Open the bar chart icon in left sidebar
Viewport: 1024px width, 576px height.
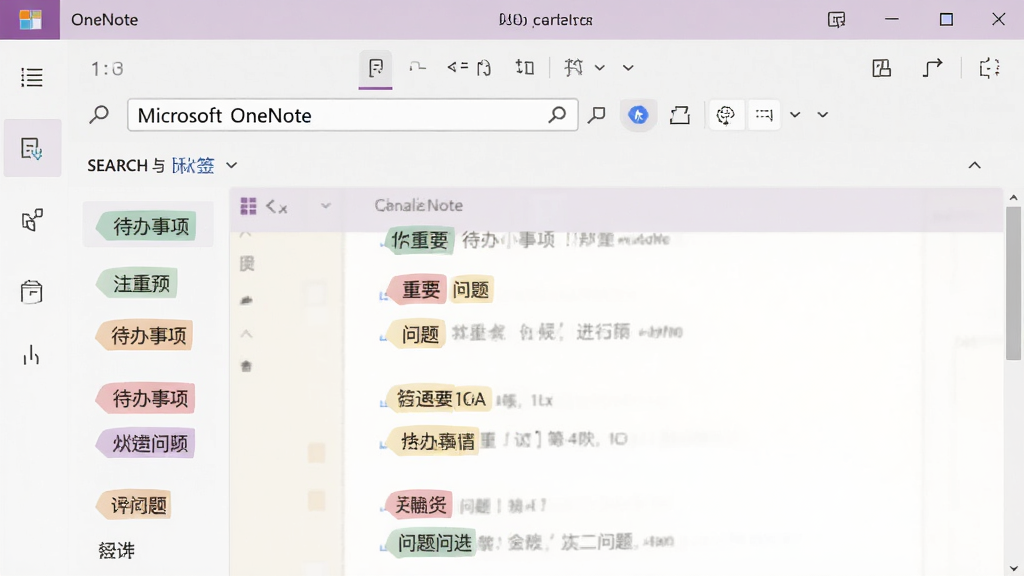point(31,356)
